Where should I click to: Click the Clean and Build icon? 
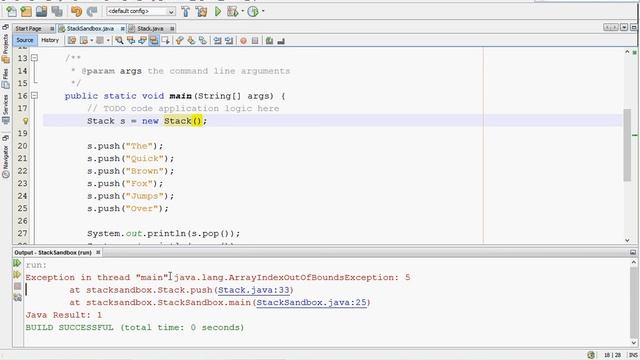201,11
